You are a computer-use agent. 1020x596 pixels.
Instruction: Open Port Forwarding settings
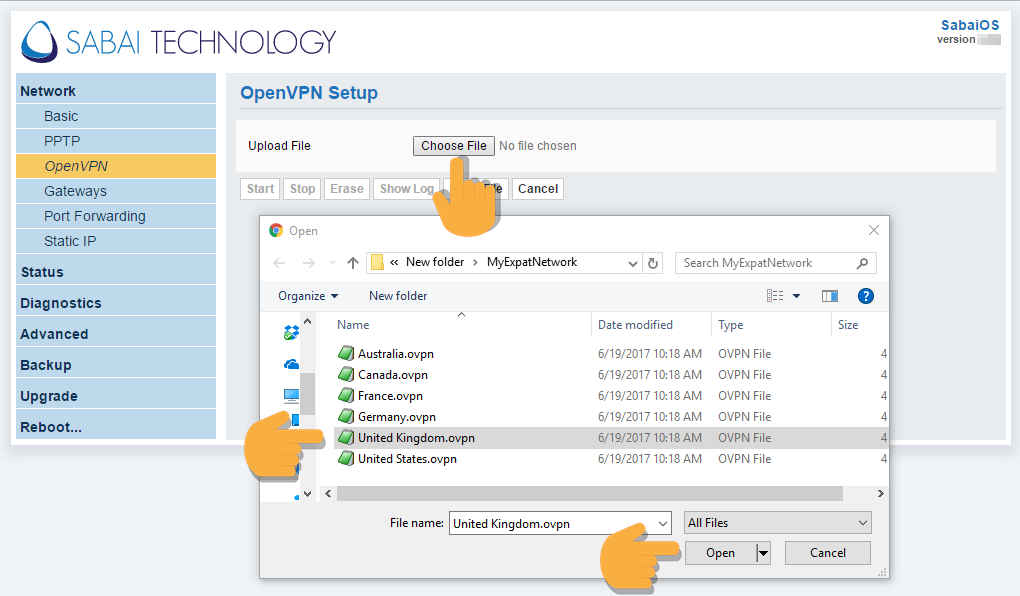116,216
